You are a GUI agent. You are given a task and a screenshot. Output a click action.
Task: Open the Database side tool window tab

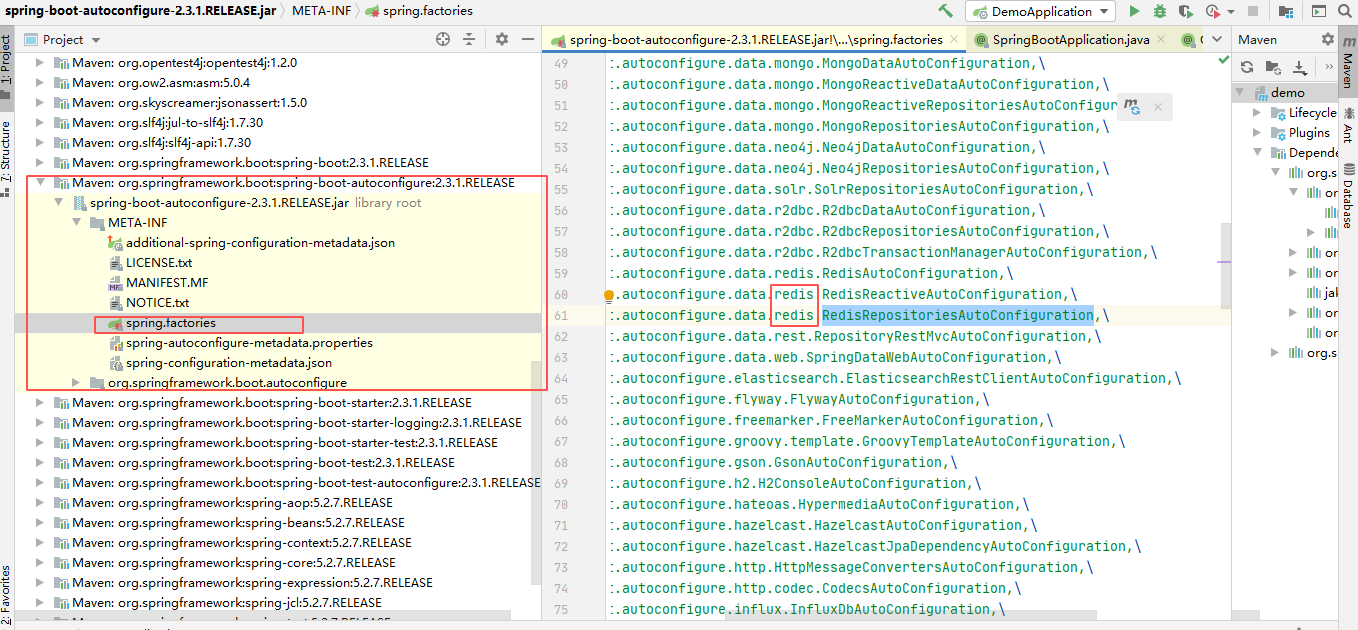(x=1348, y=195)
